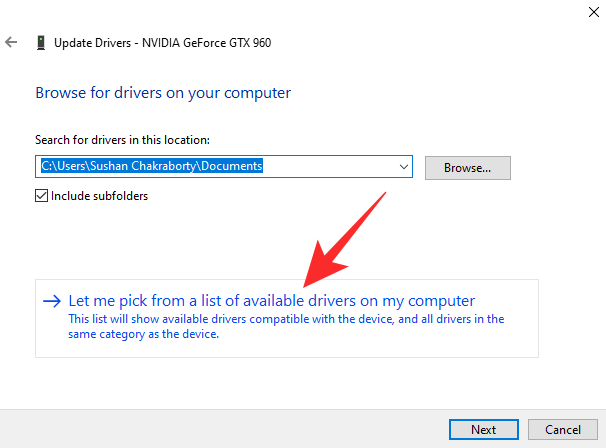Choose Let me pick from a list link
This screenshot has width=606, height=448.
pyautogui.click(x=271, y=300)
